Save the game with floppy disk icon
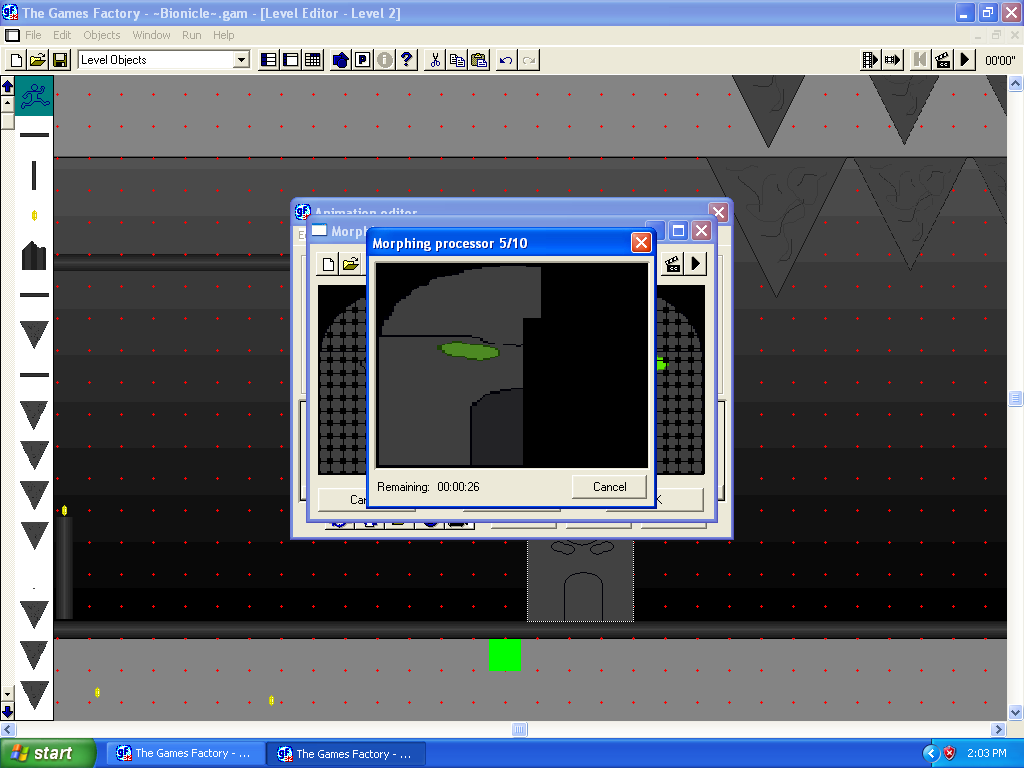The height and width of the screenshot is (768, 1024). [59, 60]
